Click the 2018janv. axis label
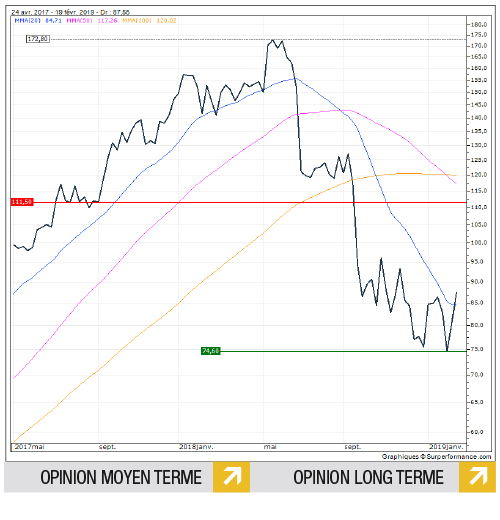The height and width of the screenshot is (520, 500). pos(196,447)
